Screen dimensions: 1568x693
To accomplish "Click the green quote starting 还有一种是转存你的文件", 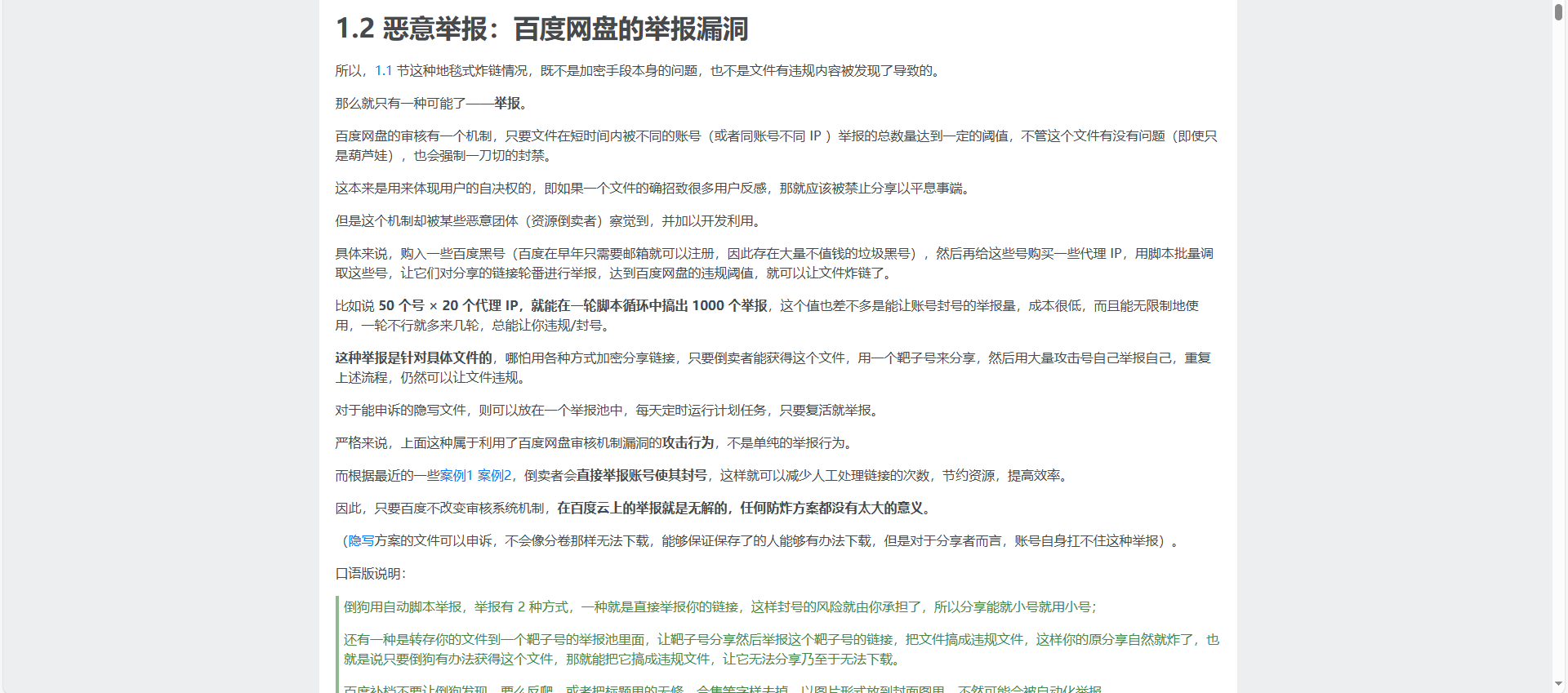I will click(782, 650).
